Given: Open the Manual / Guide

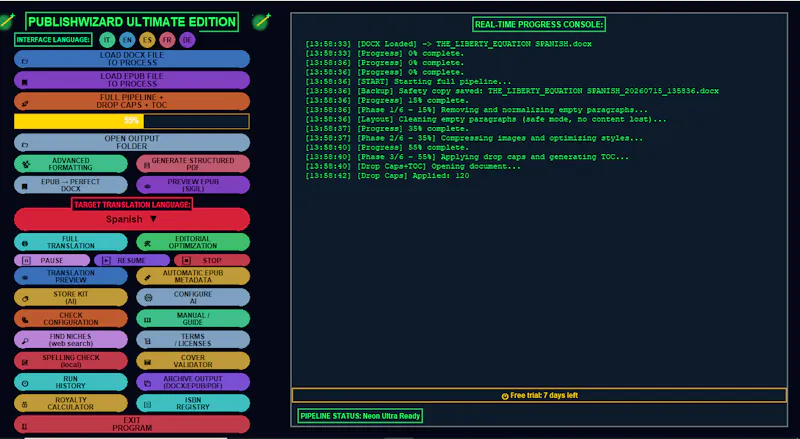Looking at the screenshot, I should (x=193, y=319).
